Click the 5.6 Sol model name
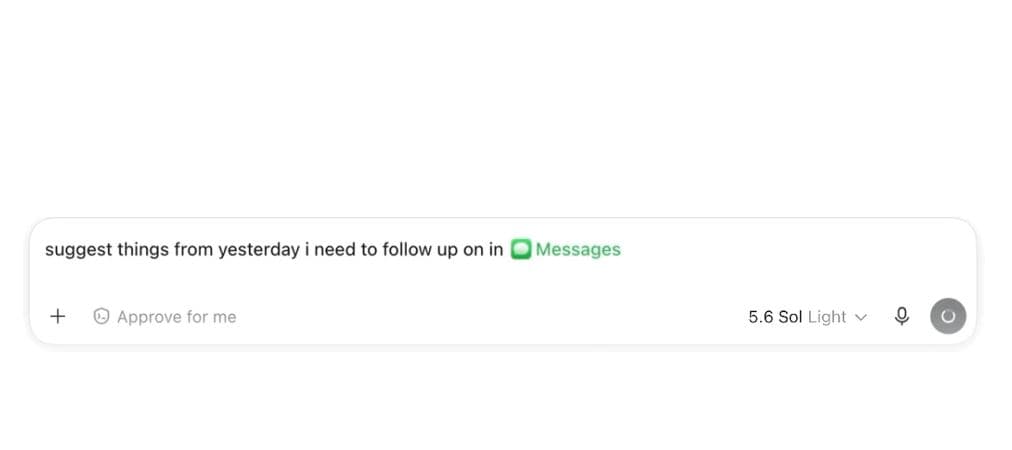Image resolution: width=1012 pixels, height=450 pixels. (x=774, y=317)
